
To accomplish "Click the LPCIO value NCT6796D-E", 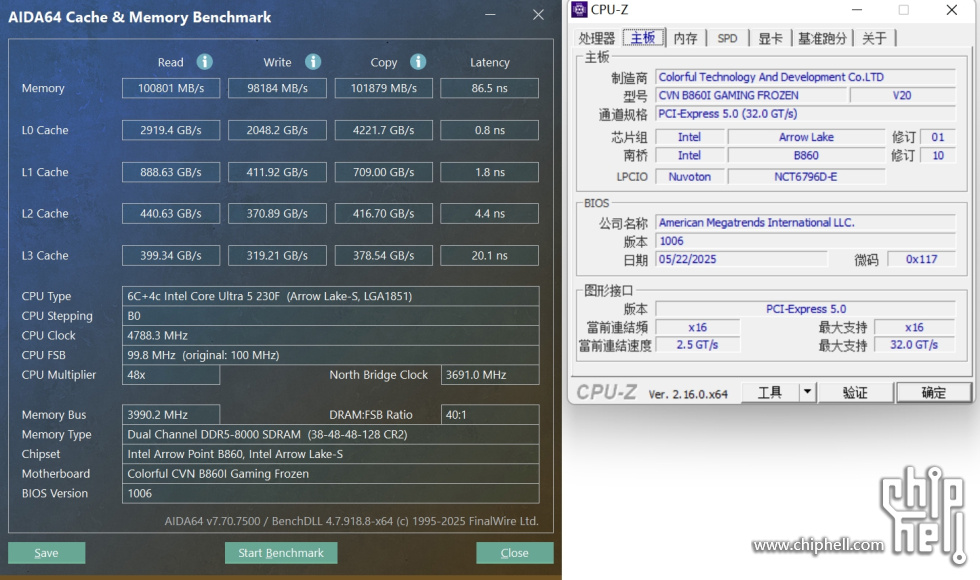I will pos(806,176).
